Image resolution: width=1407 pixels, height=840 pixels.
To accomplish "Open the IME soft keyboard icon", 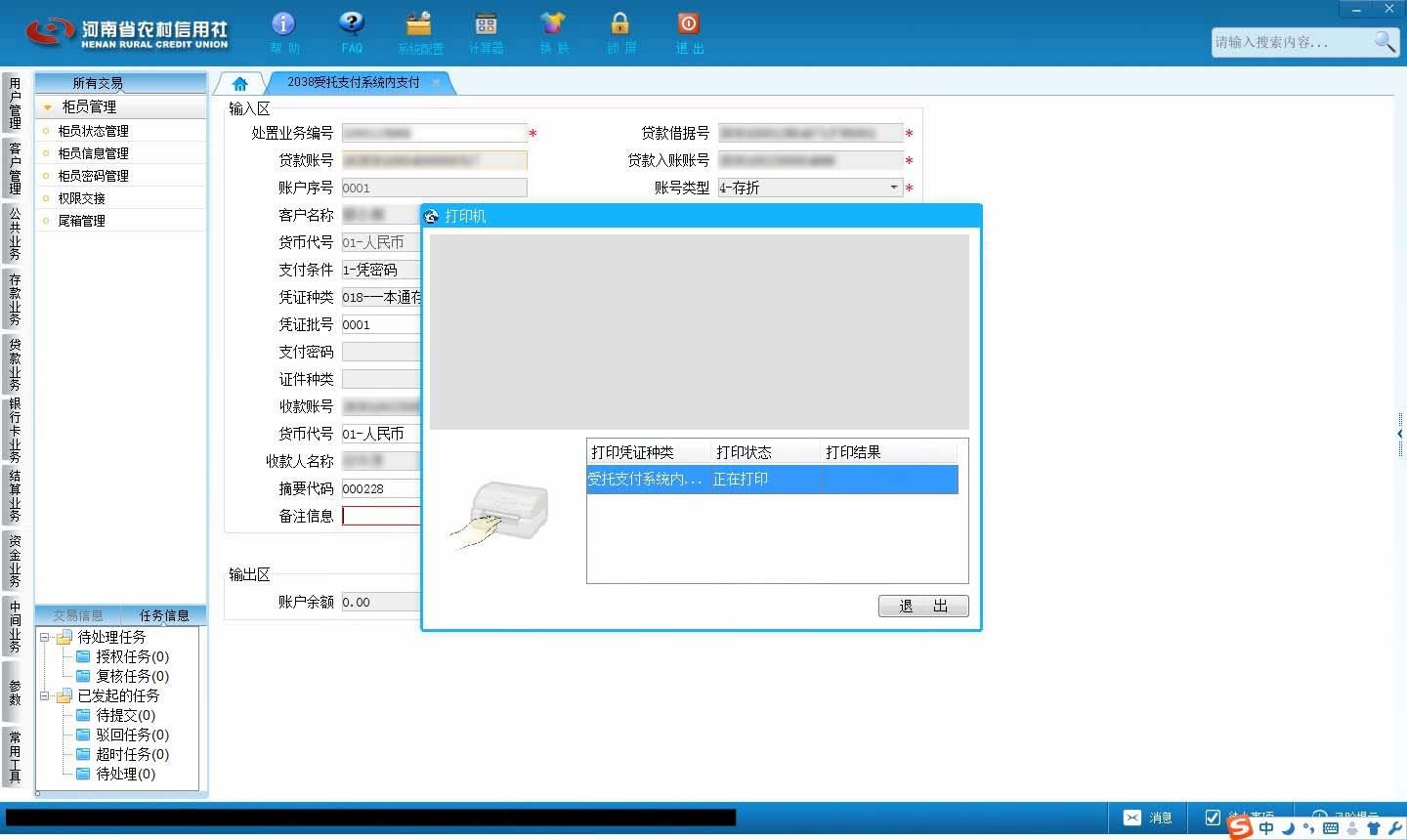I will click(1331, 828).
